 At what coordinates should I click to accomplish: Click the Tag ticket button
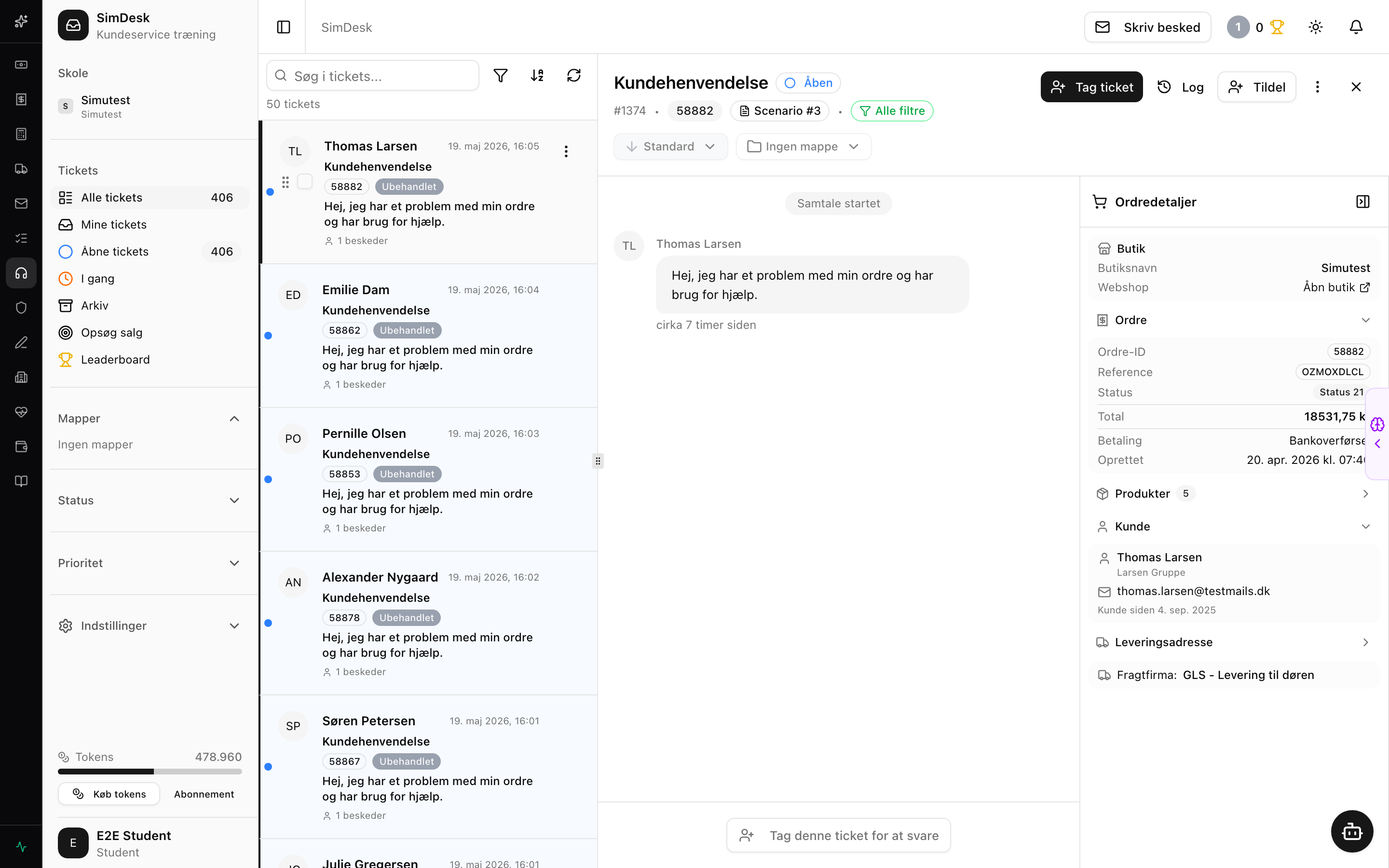1091,87
